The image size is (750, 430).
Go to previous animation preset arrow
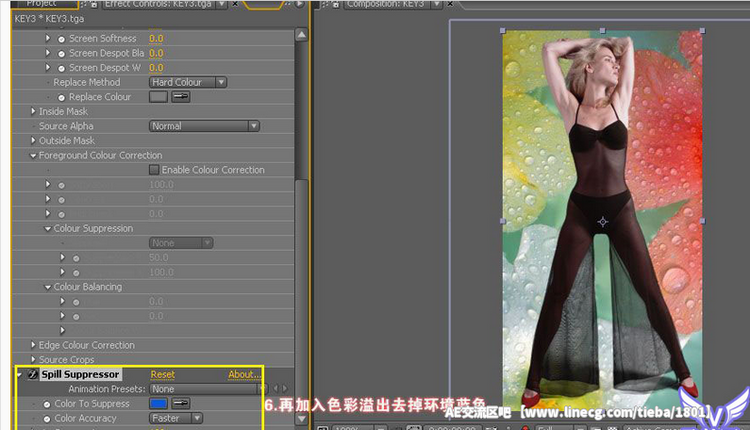(276, 389)
